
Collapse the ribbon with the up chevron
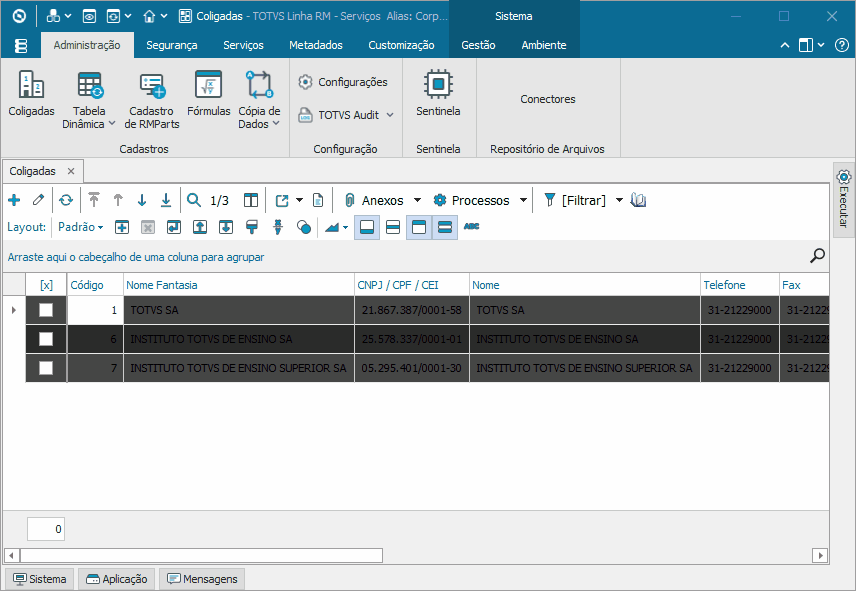784,45
